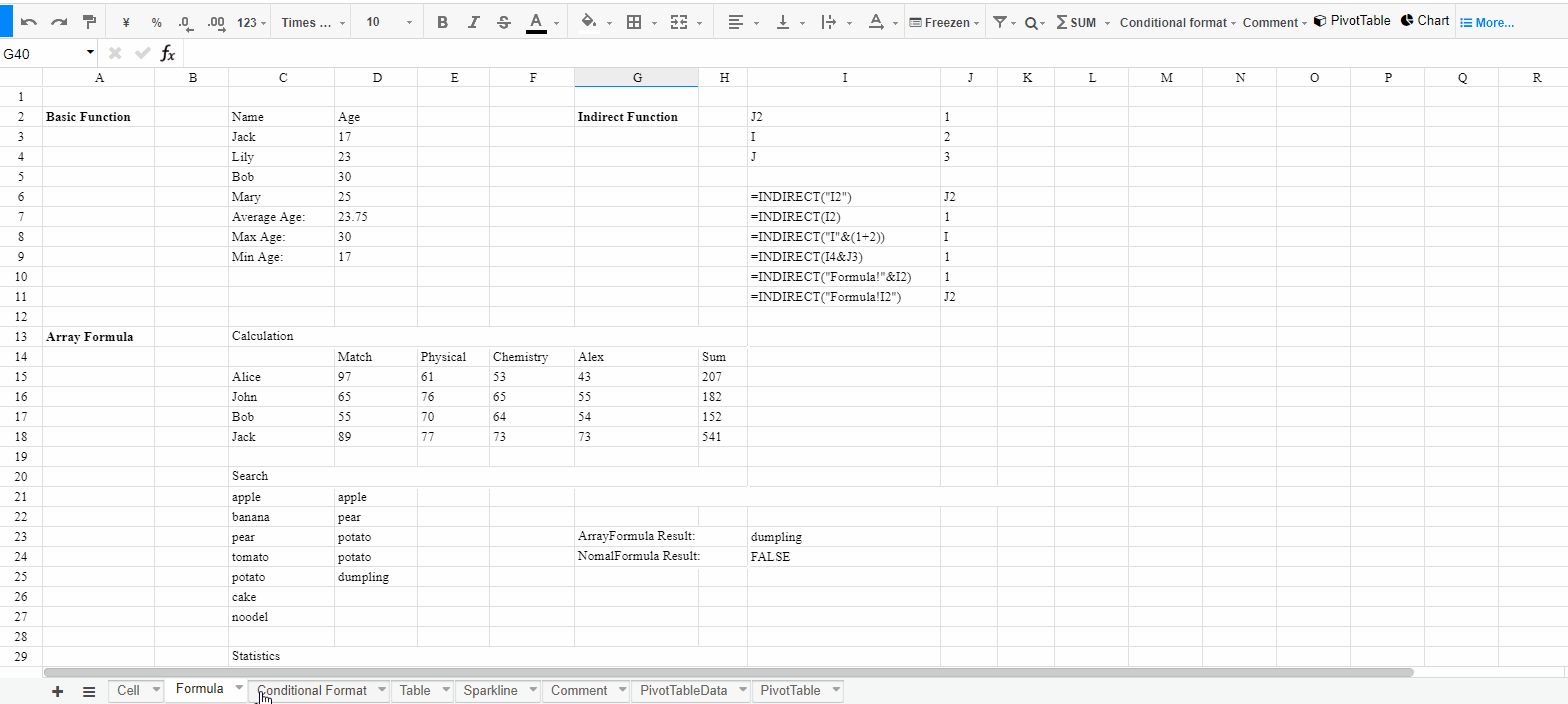Click the formula confirm checkmark
The image size is (1568, 704).
pyautogui.click(x=142, y=53)
